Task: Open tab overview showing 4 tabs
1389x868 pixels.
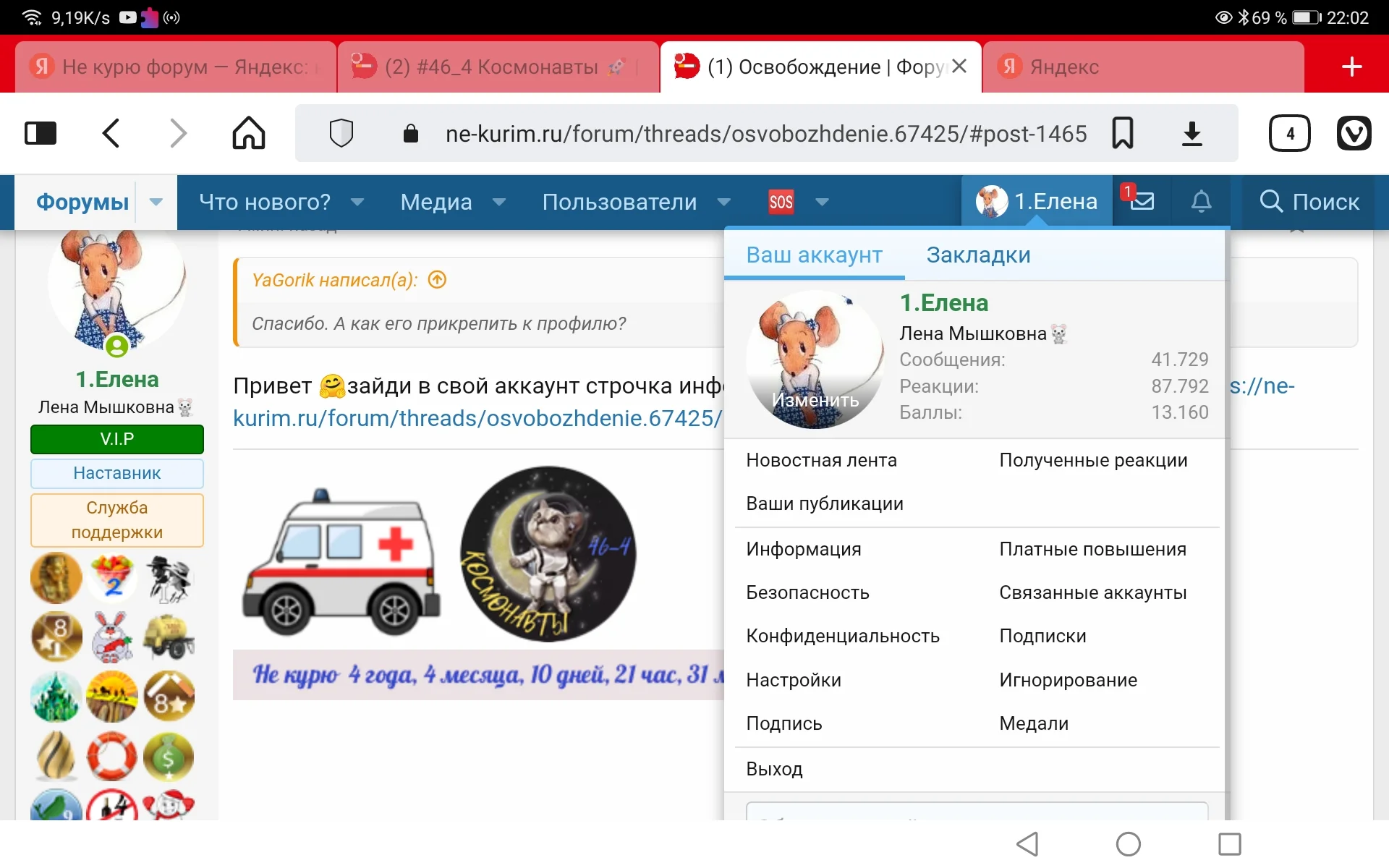Action: [1290, 133]
